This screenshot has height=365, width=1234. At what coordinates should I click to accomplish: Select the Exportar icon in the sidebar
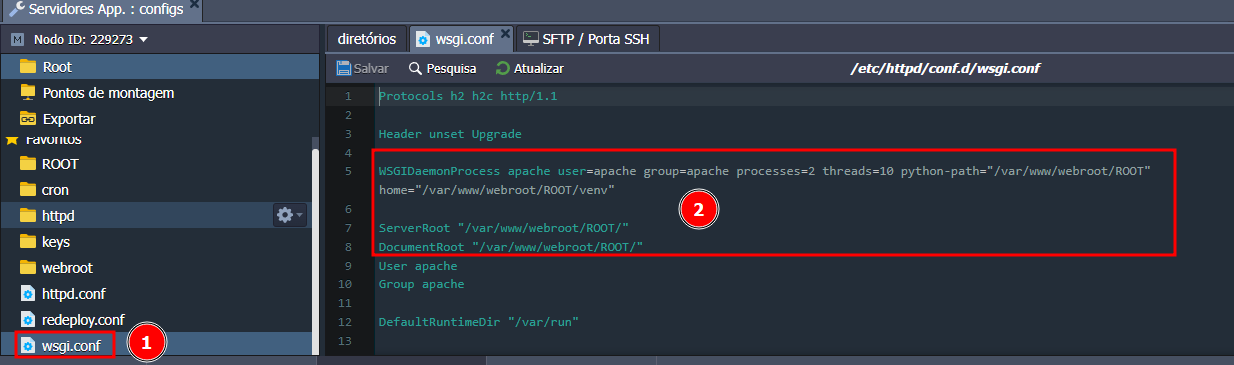pos(28,118)
